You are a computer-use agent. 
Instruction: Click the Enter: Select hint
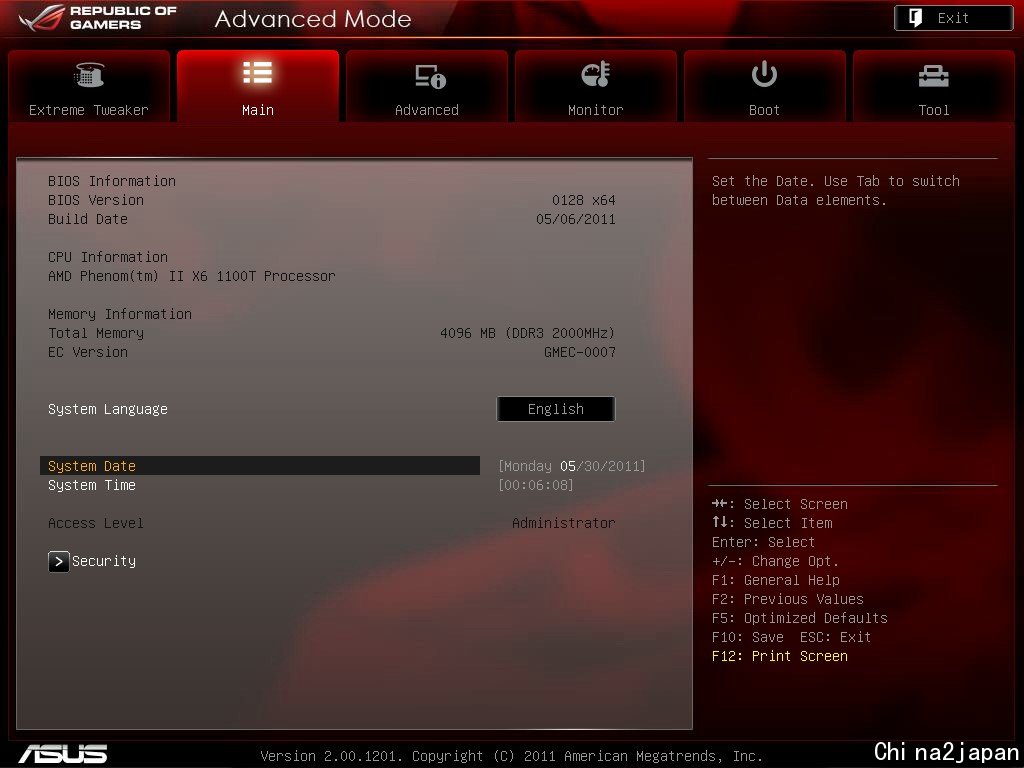coord(763,542)
